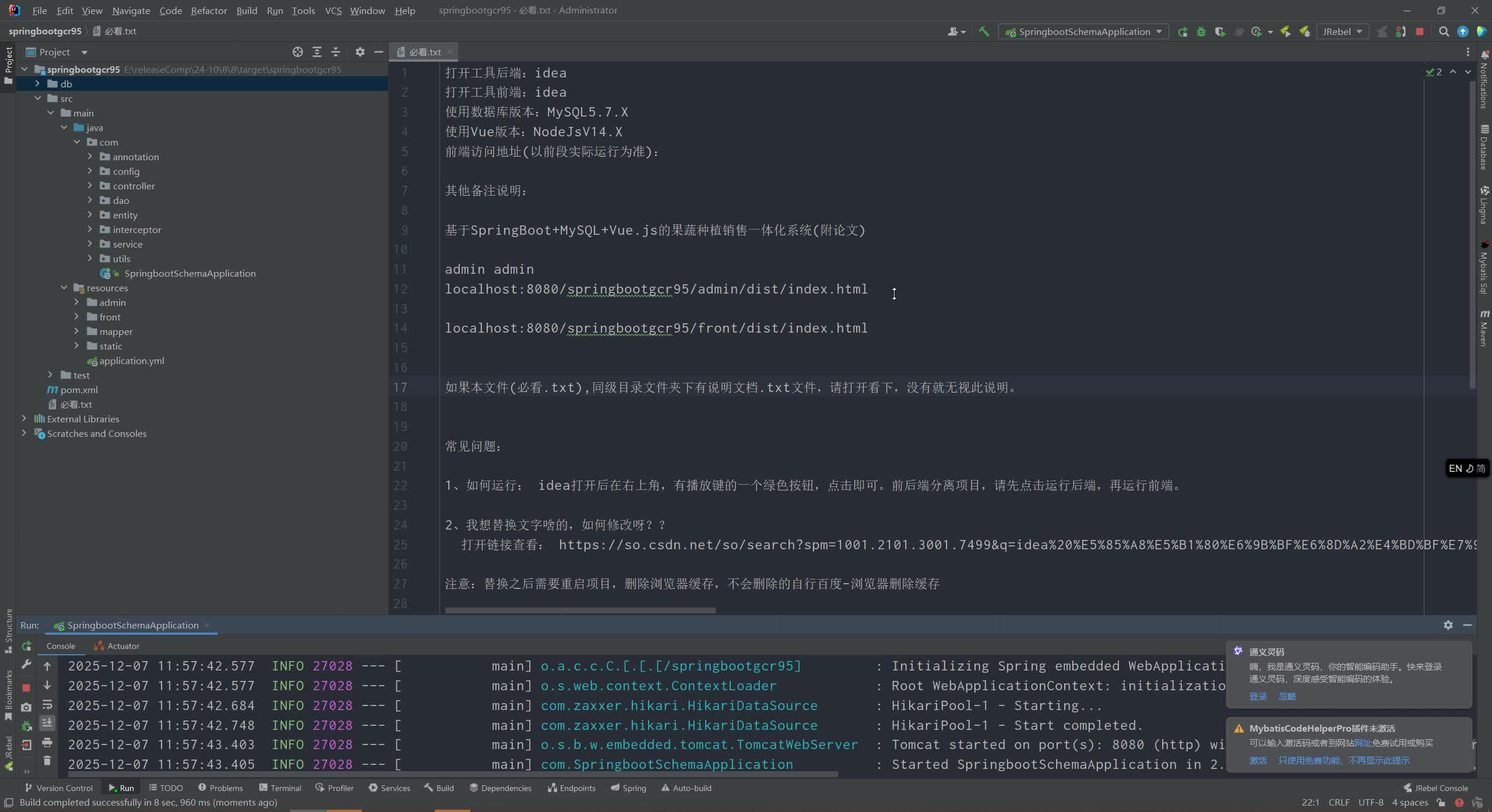This screenshot has height=812, width=1492.
Task: Toggle soft-wrap in the console
Action: [x=47, y=705]
